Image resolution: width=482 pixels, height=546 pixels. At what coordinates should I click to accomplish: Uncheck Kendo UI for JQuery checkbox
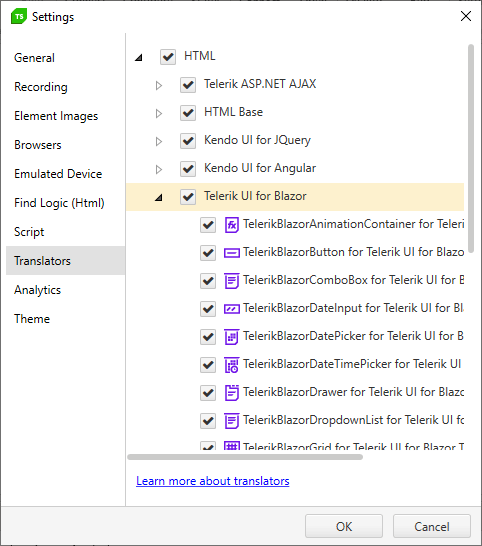[188, 141]
